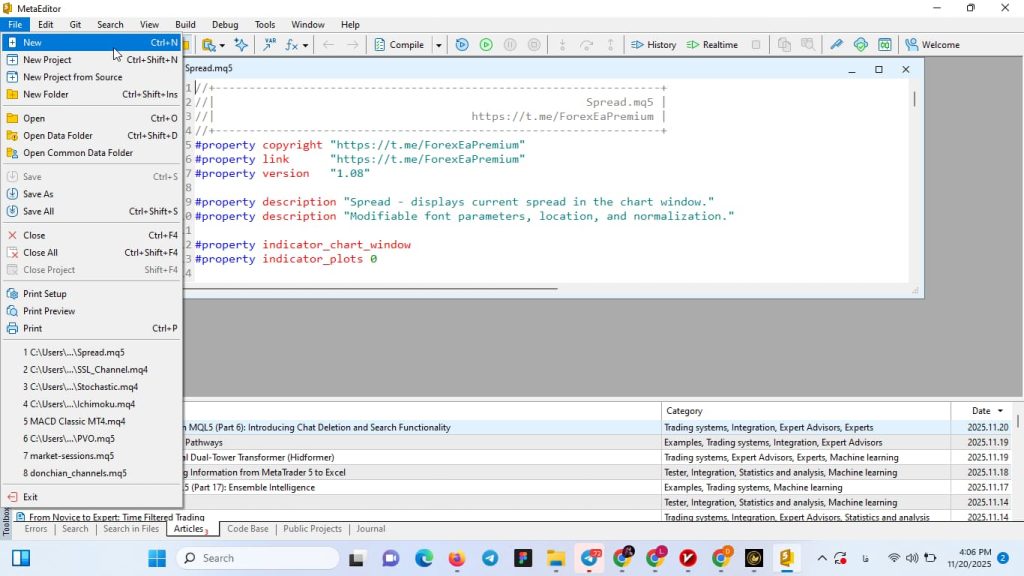This screenshot has height=576, width=1024.
Task: Click the Category column header
Action: tap(806, 411)
